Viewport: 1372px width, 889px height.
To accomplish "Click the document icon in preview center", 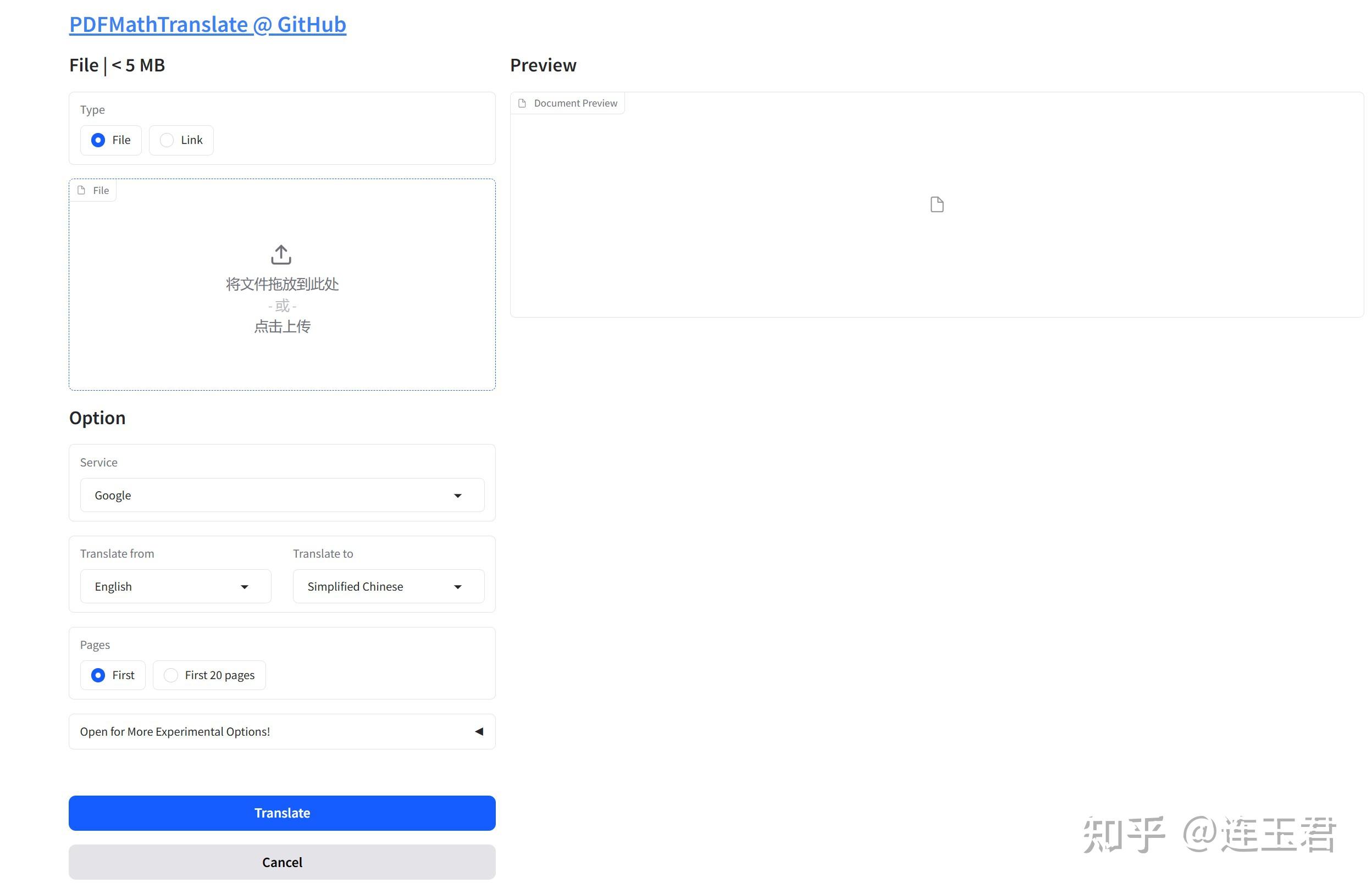I will (937, 204).
